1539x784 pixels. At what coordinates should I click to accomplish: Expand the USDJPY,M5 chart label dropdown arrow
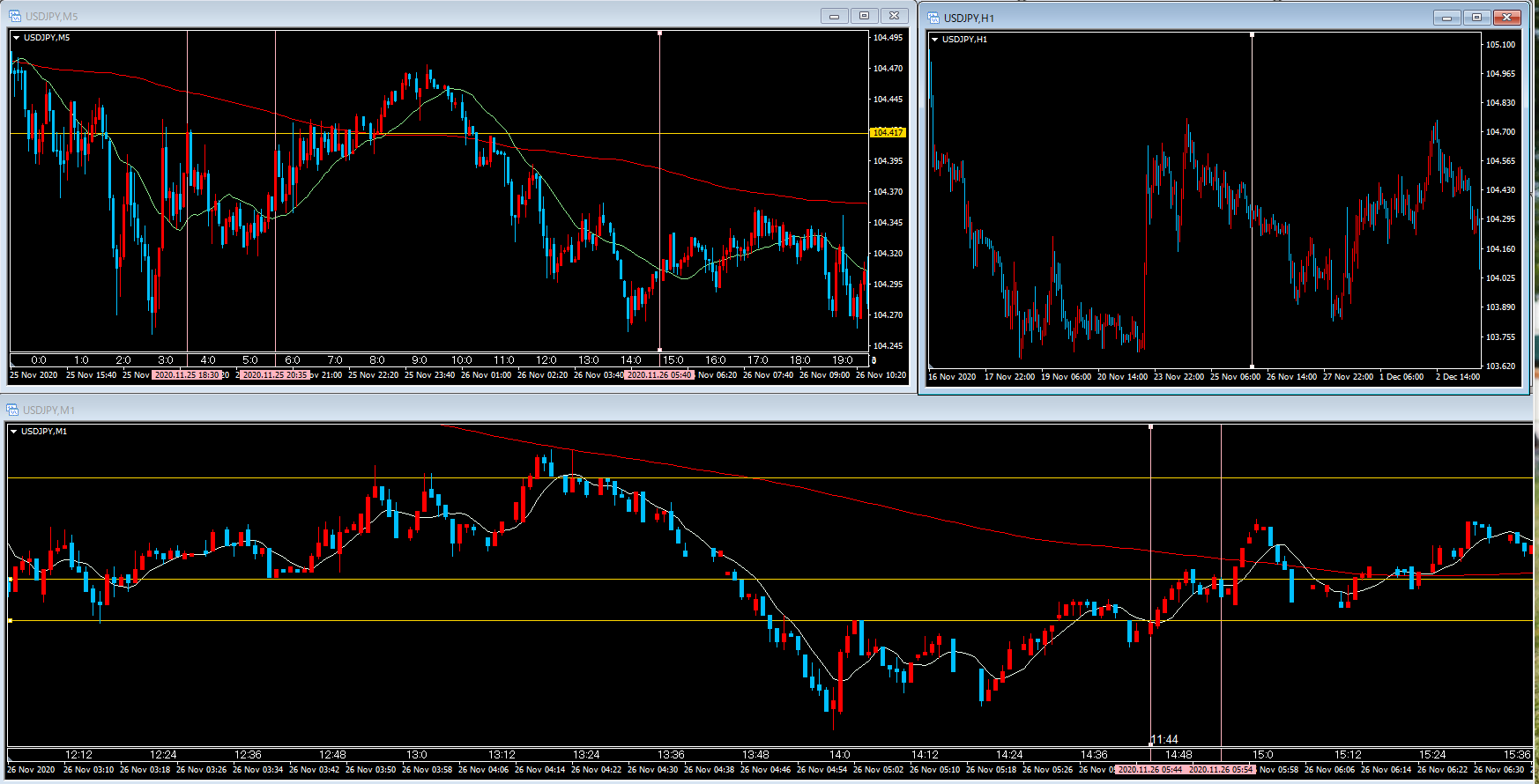[16, 38]
